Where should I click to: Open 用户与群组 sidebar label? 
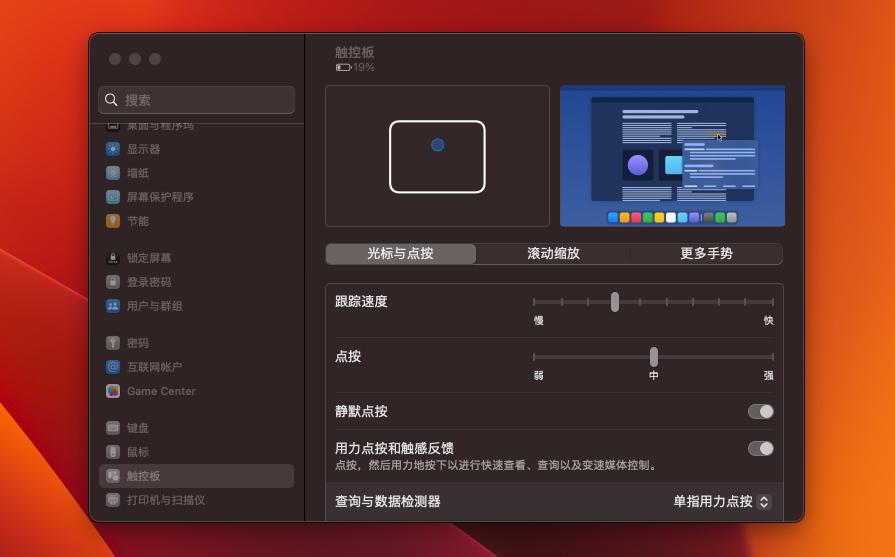(155, 306)
